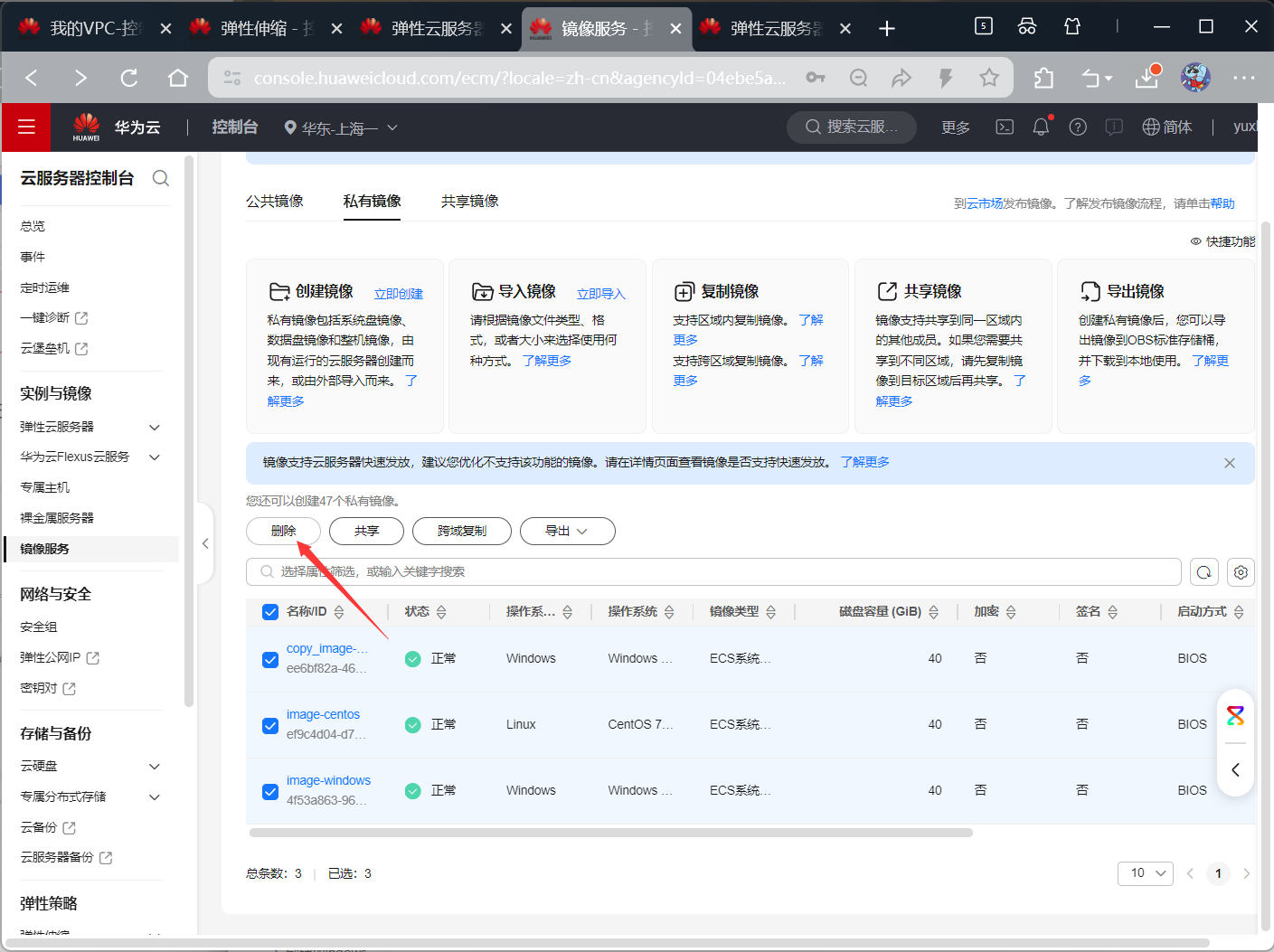Open the image-windows image link
Image resolution: width=1274 pixels, height=952 pixels.
[x=328, y=780]
